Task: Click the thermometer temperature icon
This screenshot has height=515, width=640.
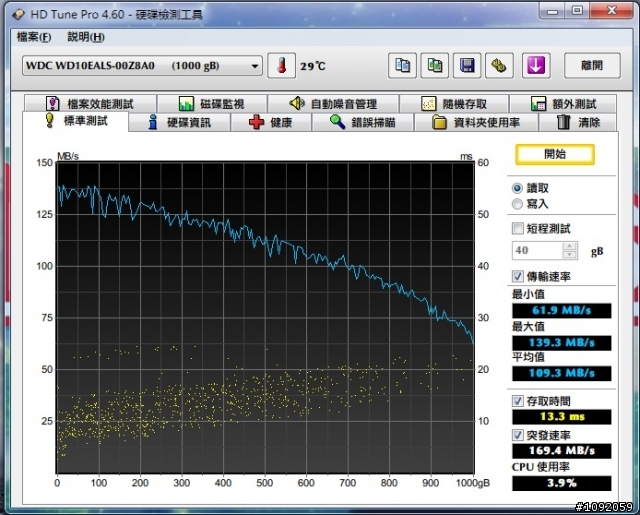Action: [x=281, y=65]
